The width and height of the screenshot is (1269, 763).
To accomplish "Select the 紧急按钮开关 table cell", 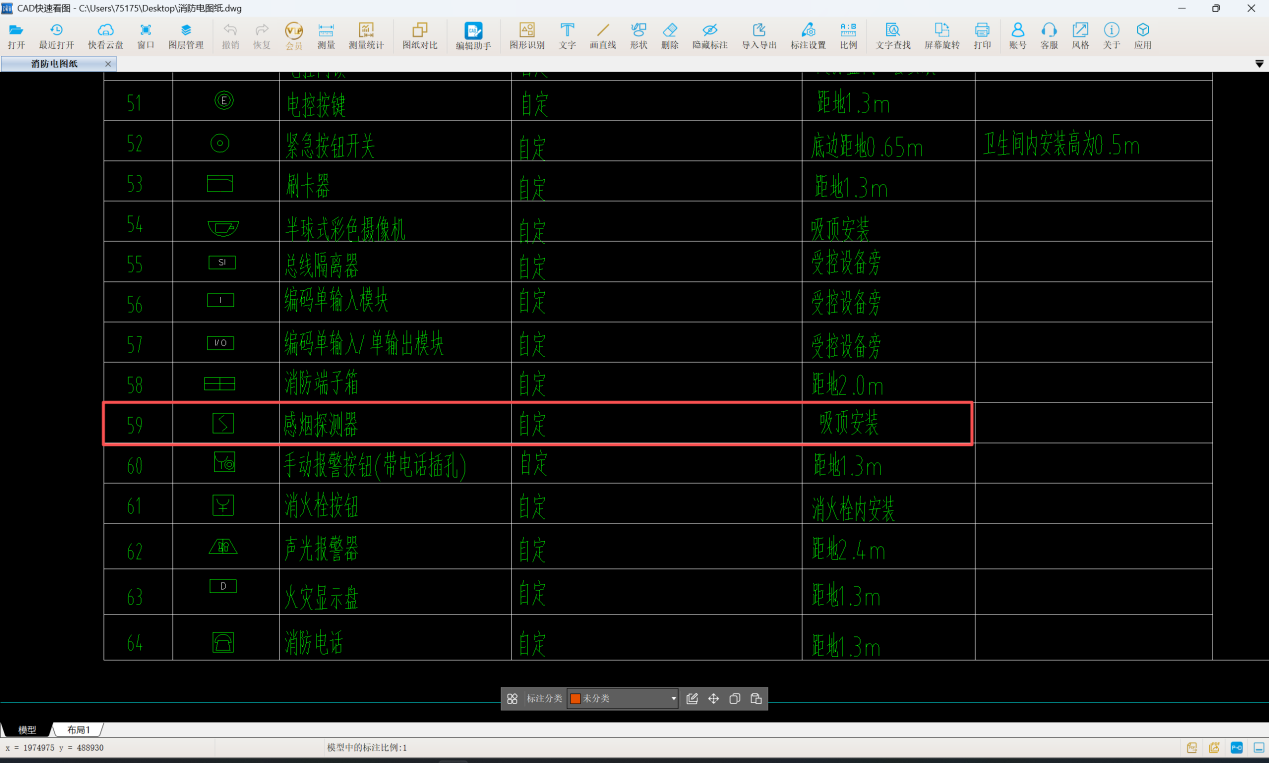I will pyautogui.click(x=395, y=141).
